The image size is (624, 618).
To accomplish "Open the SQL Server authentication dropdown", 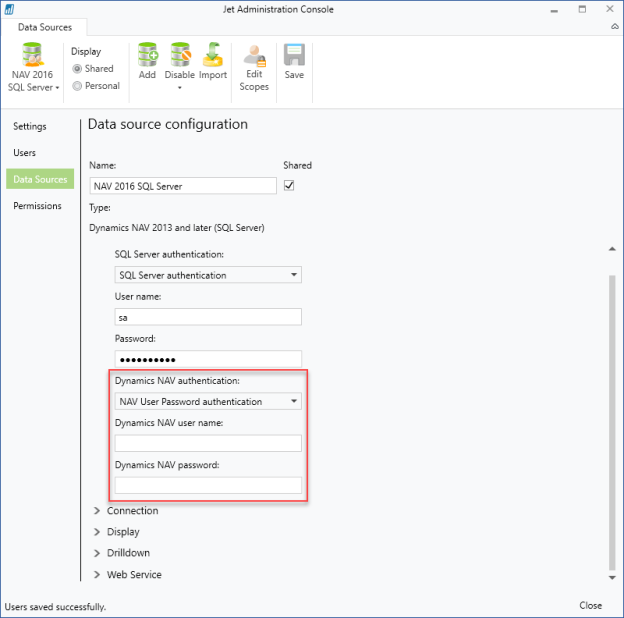I will coord(208,275).
